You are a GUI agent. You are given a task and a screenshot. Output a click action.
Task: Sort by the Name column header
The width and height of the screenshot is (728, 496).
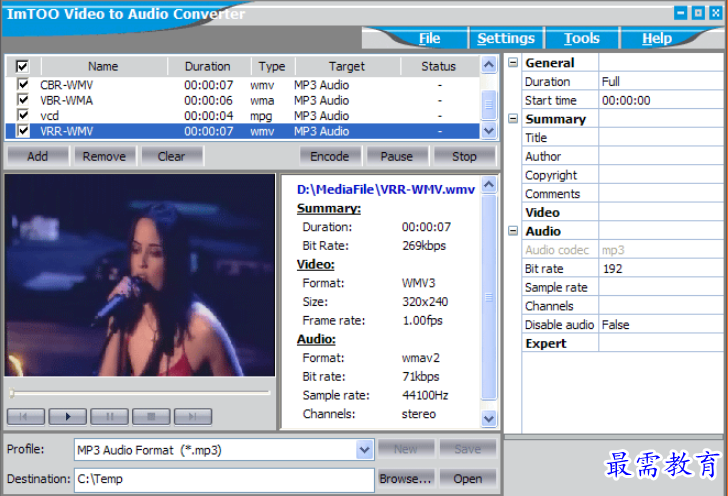coord(104,66)
